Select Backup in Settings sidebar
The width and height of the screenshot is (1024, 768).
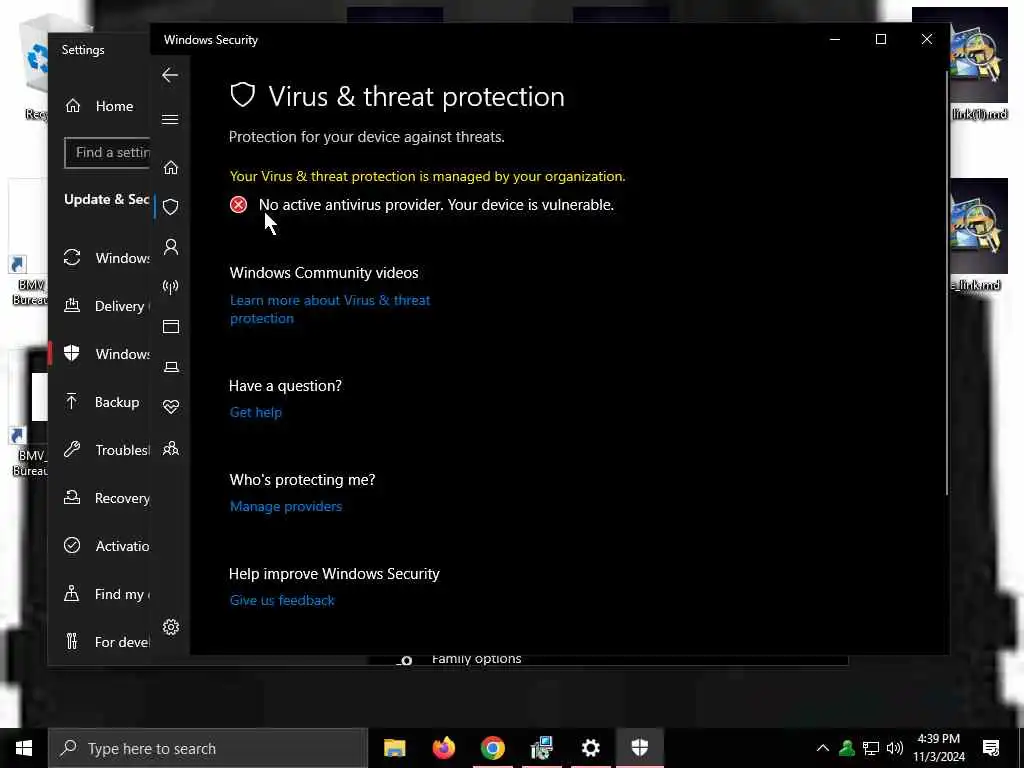[101, 402]
